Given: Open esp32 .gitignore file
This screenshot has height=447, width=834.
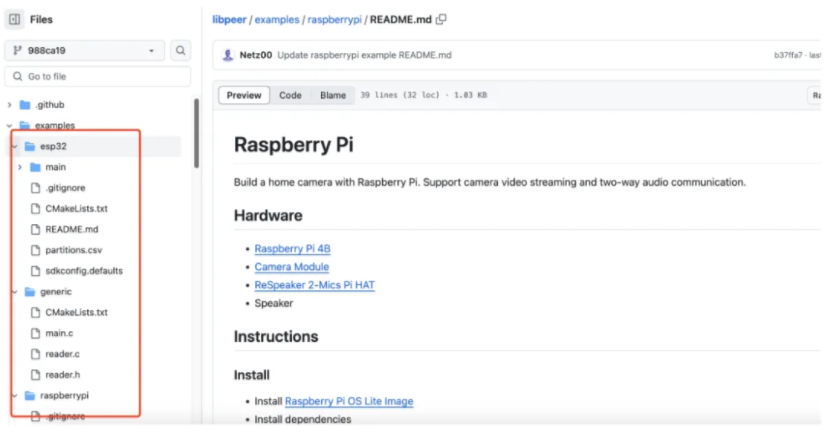Looking at the screenshot, I should [x=65, y=188].
